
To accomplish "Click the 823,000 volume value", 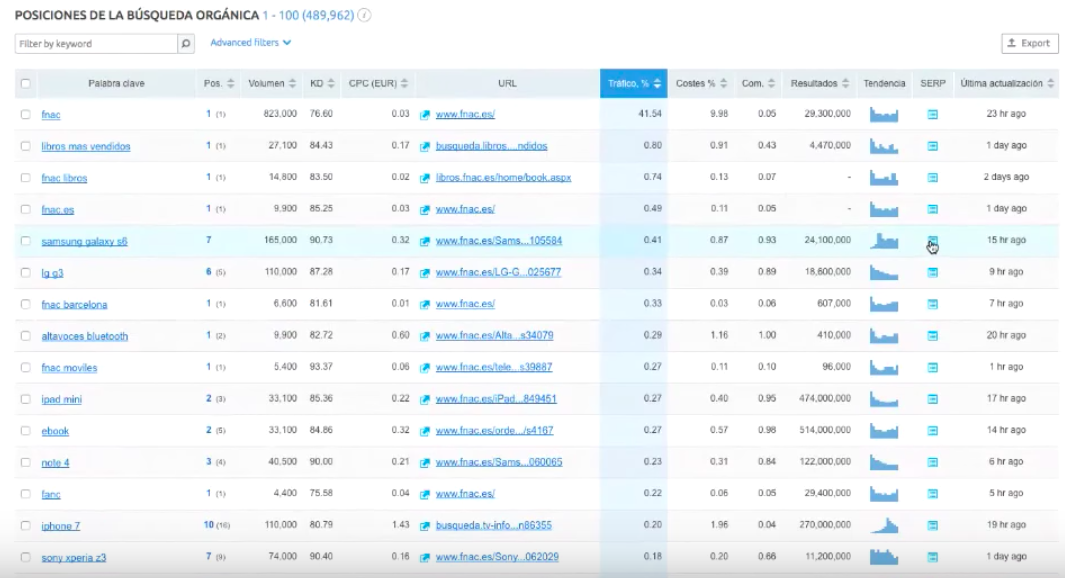I will point(280,114).
